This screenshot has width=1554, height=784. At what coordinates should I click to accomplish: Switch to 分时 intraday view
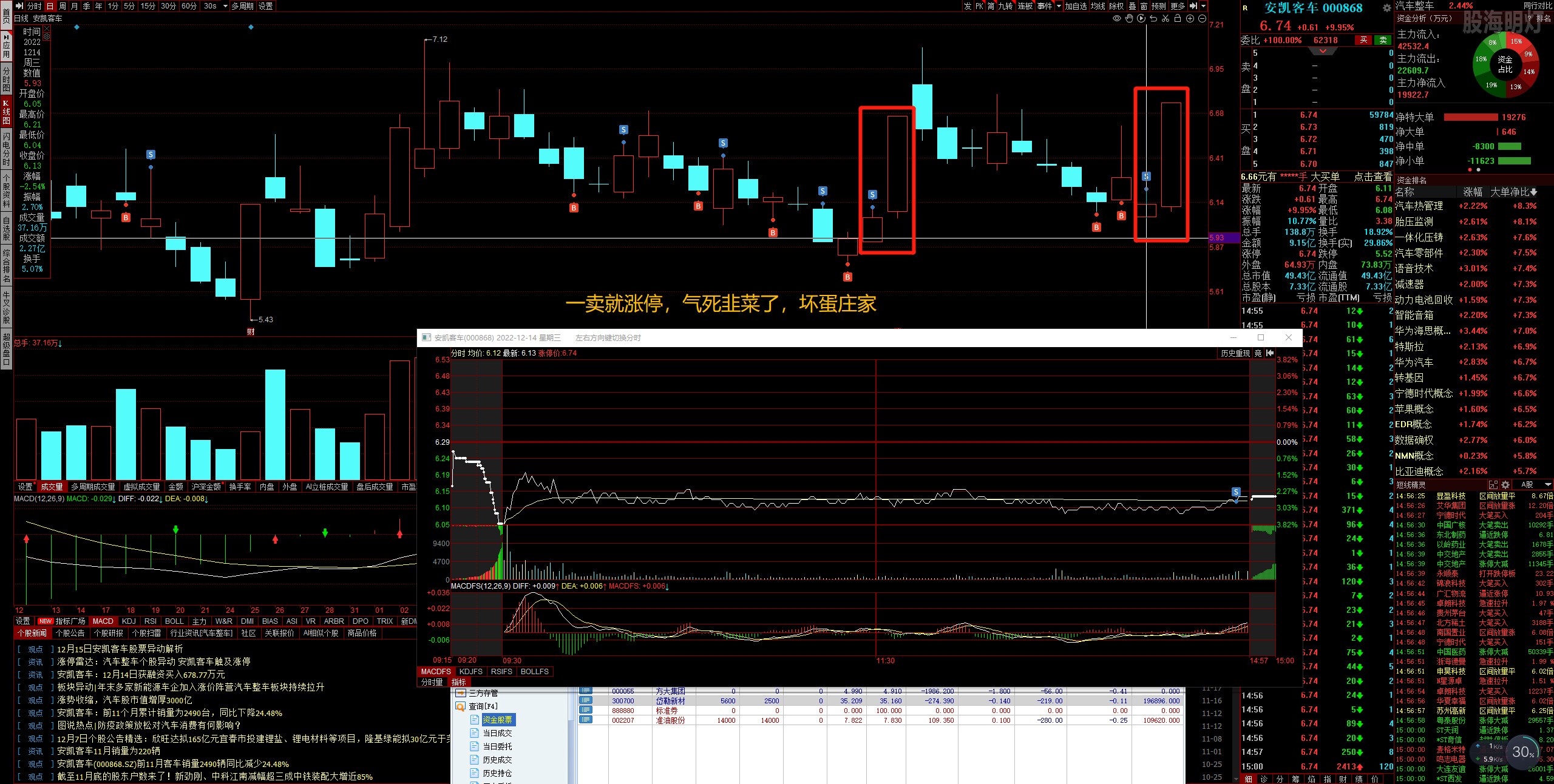(35, 6)
